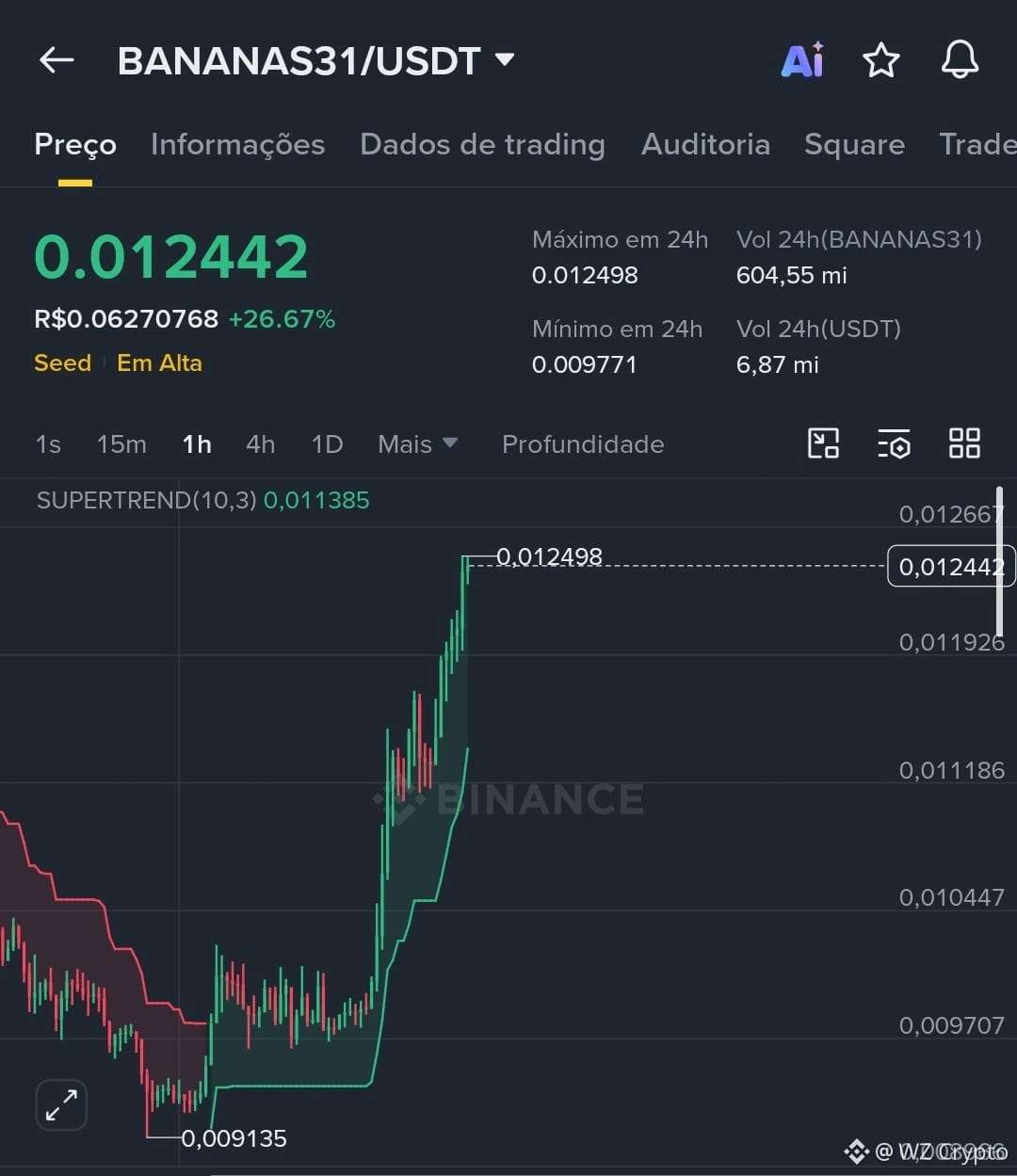Screen dimensions: 1017x1176
Task: Tap the Seed tag label
Action: (63, 362)
